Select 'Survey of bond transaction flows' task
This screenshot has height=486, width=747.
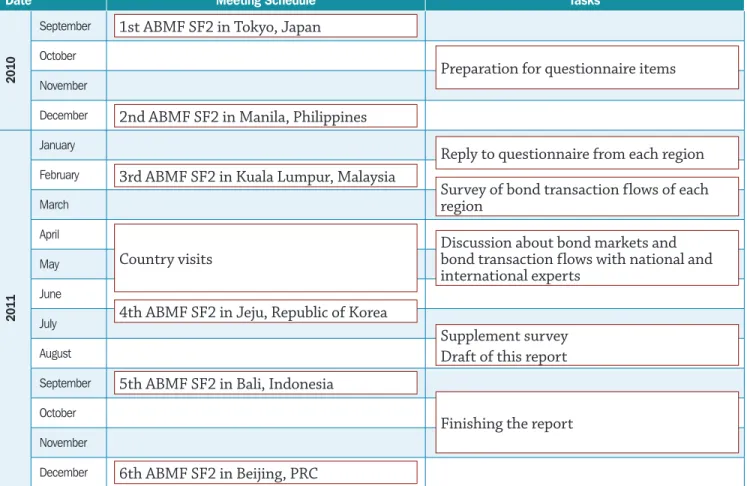pos(587,197)
